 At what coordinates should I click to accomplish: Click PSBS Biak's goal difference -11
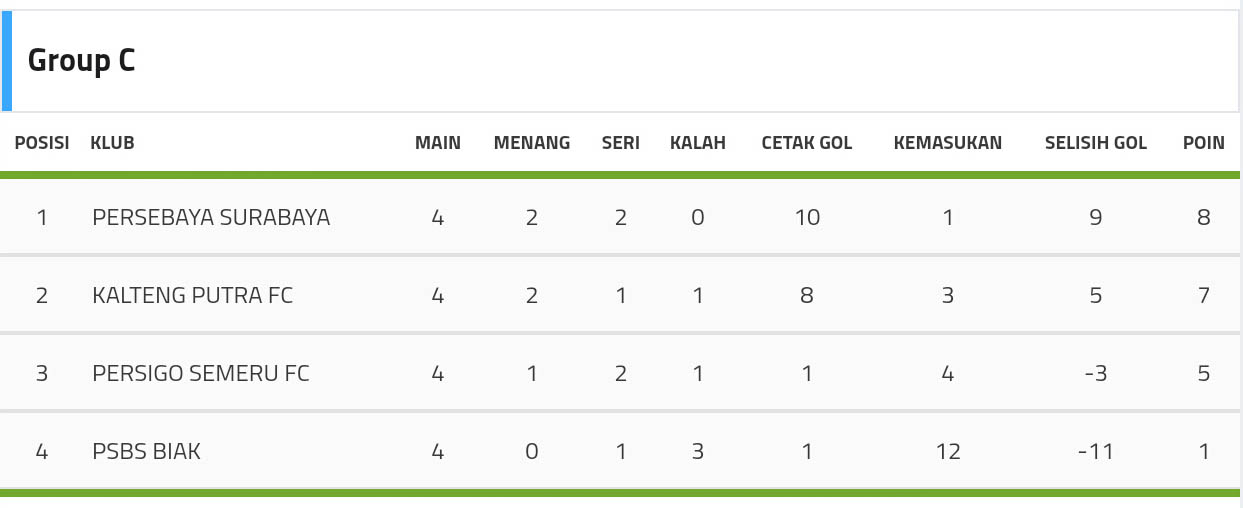1096,451
